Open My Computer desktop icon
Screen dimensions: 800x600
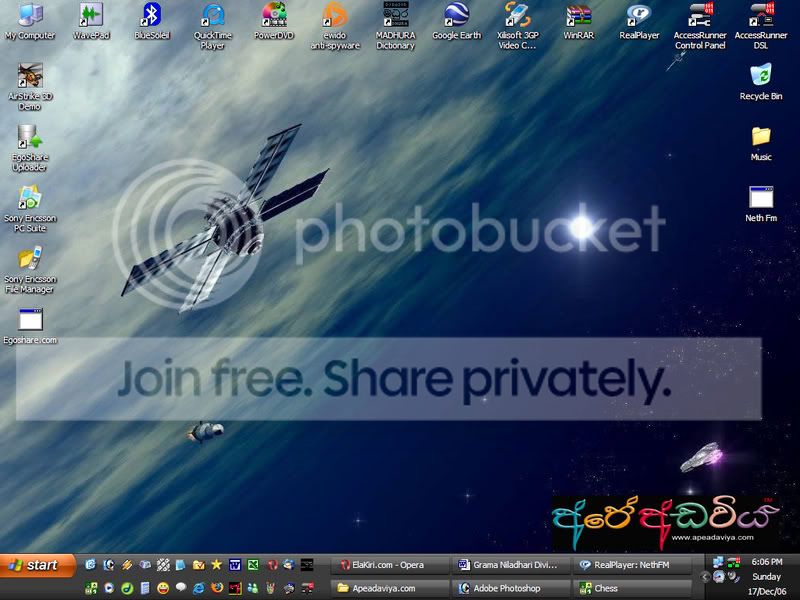click(x=30, y=21)
